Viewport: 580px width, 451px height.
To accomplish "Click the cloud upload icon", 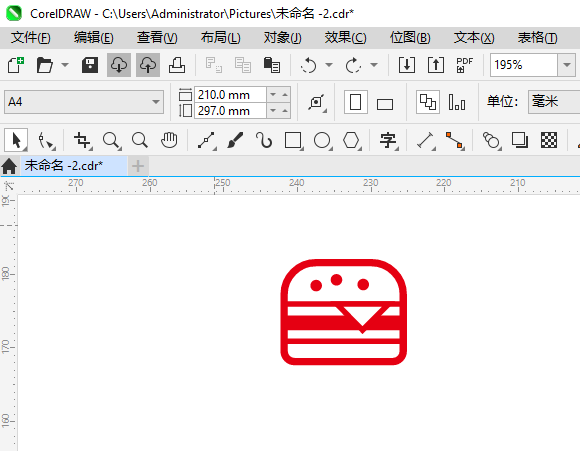I will [x=148, y=65].
